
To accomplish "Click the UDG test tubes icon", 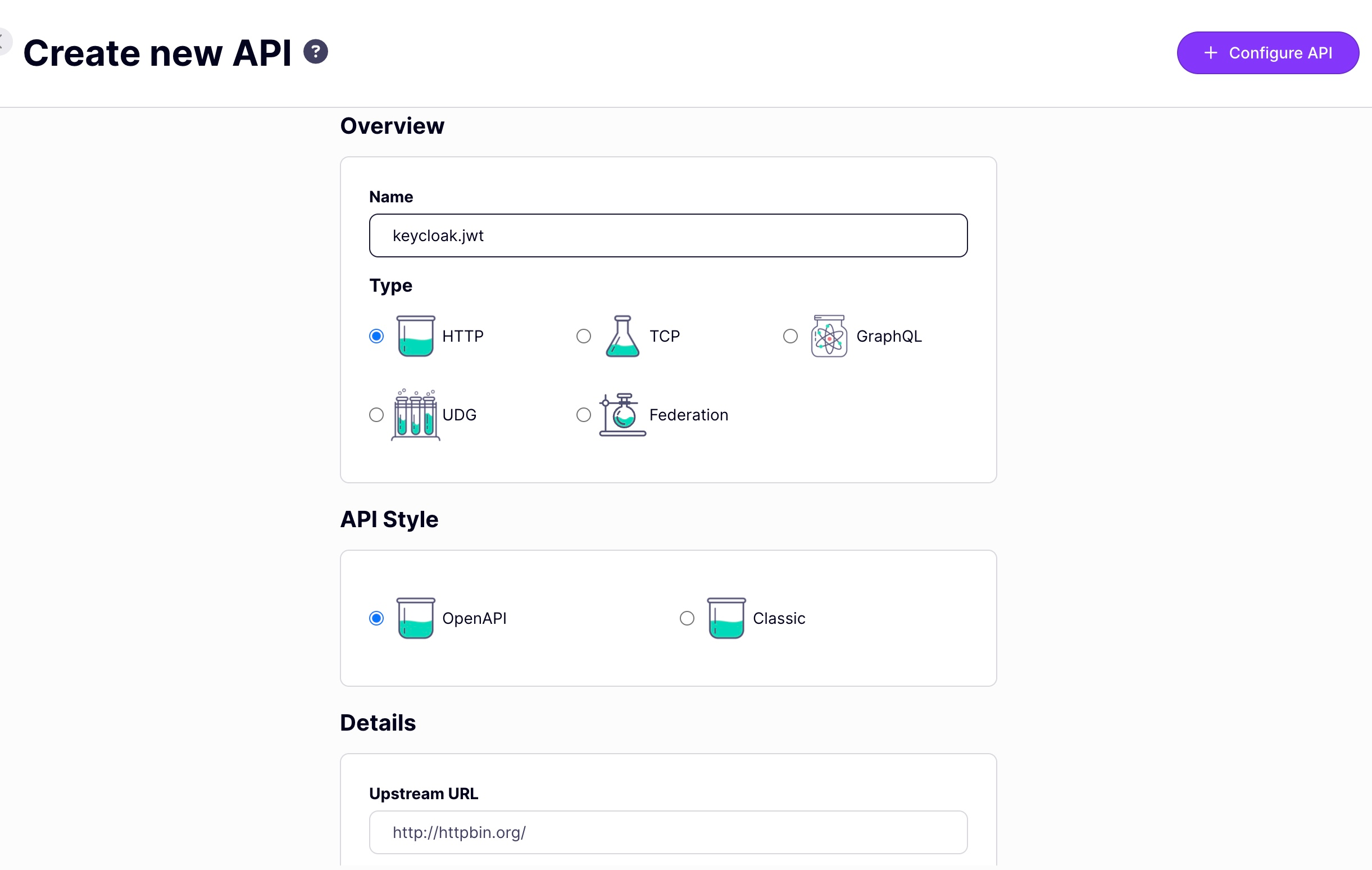I will pos(415,414).
